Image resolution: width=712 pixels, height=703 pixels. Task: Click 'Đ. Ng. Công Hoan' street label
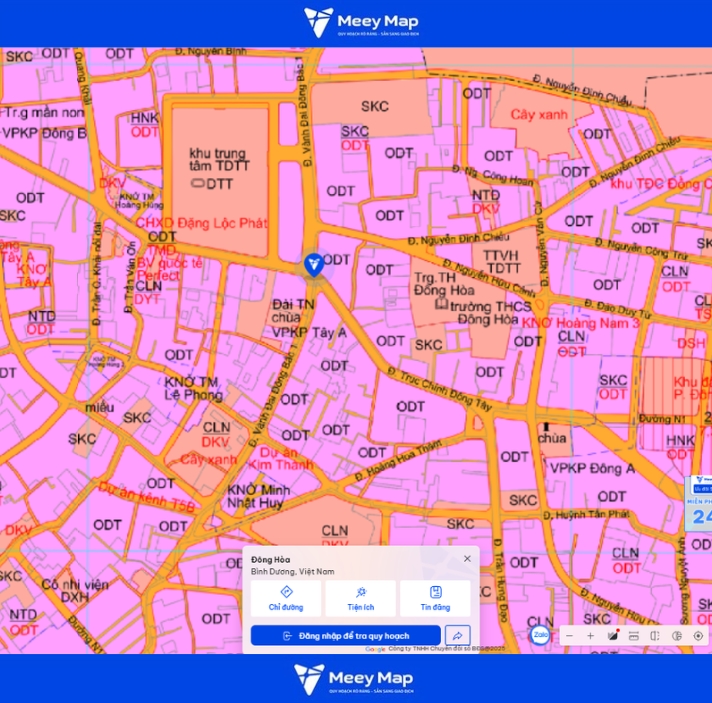coord(493,175)
